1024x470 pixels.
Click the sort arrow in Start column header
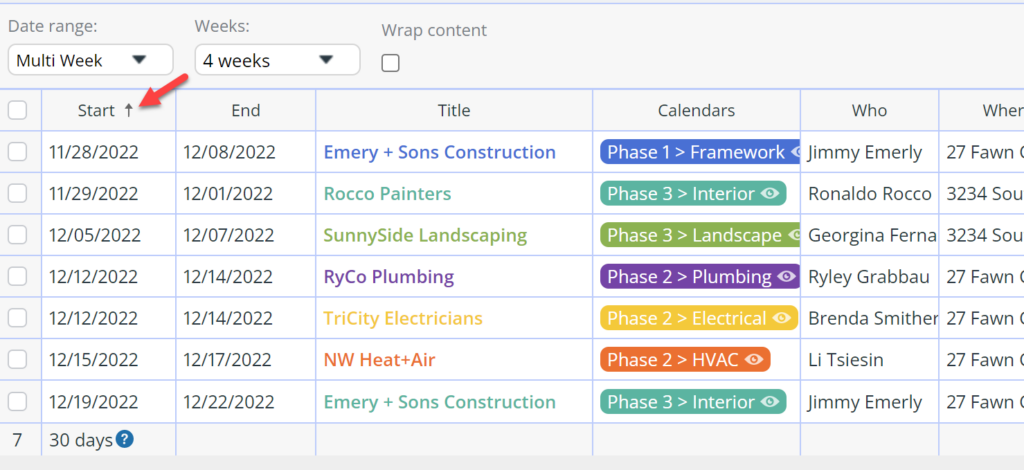click(129, 111)
